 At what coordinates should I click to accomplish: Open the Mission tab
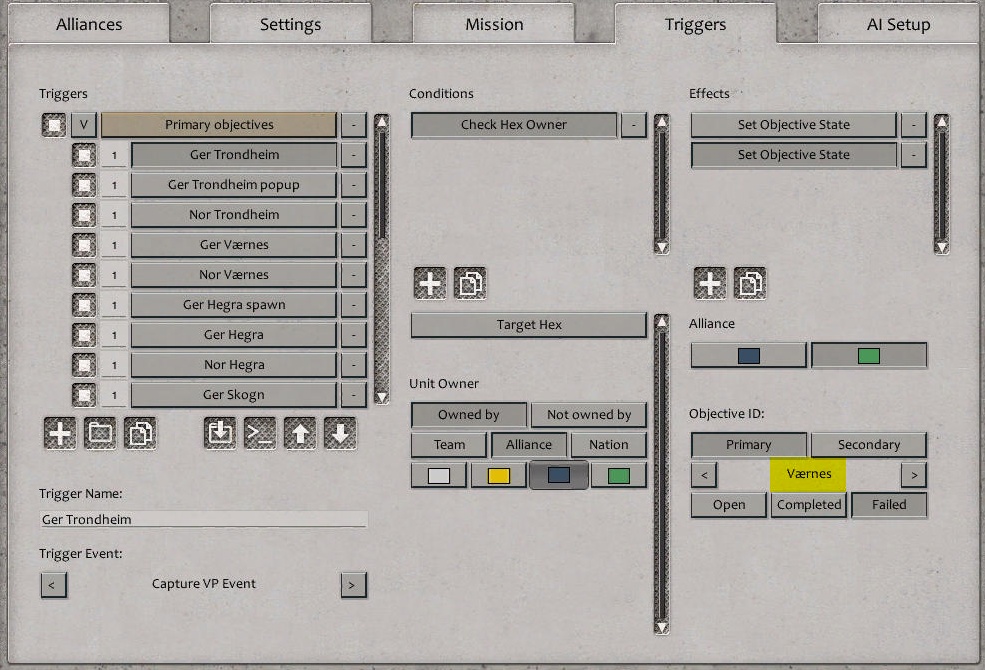[x=494, y=24]
